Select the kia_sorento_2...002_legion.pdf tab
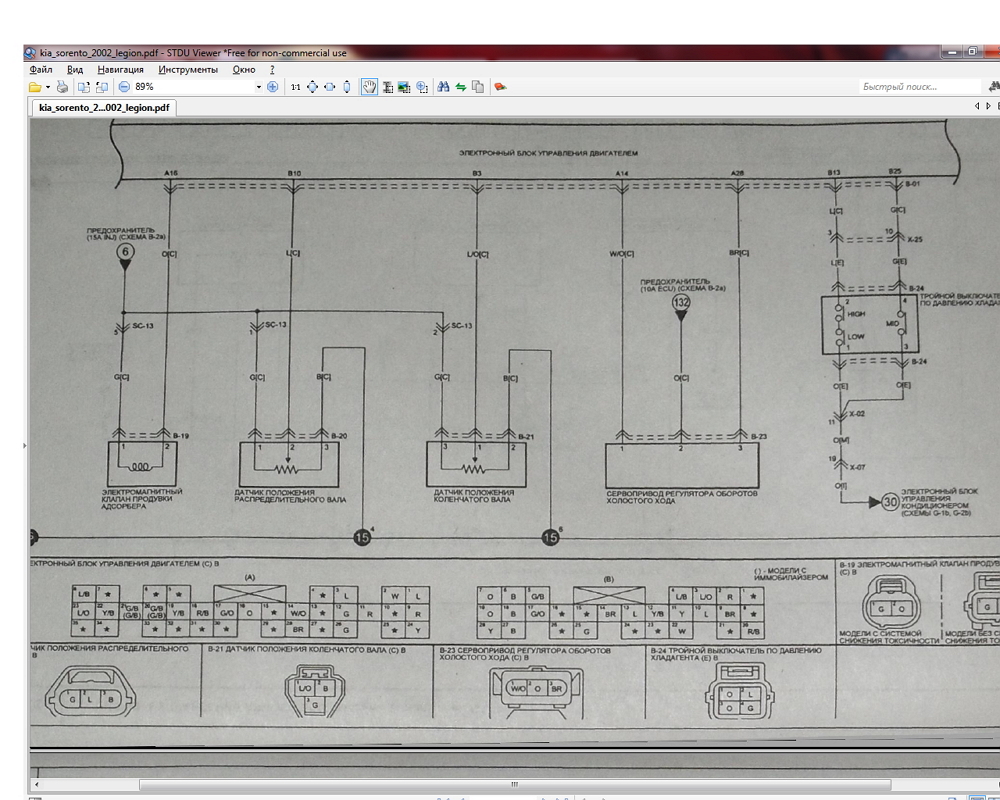 pyautogui.click(x=104, y=106)
